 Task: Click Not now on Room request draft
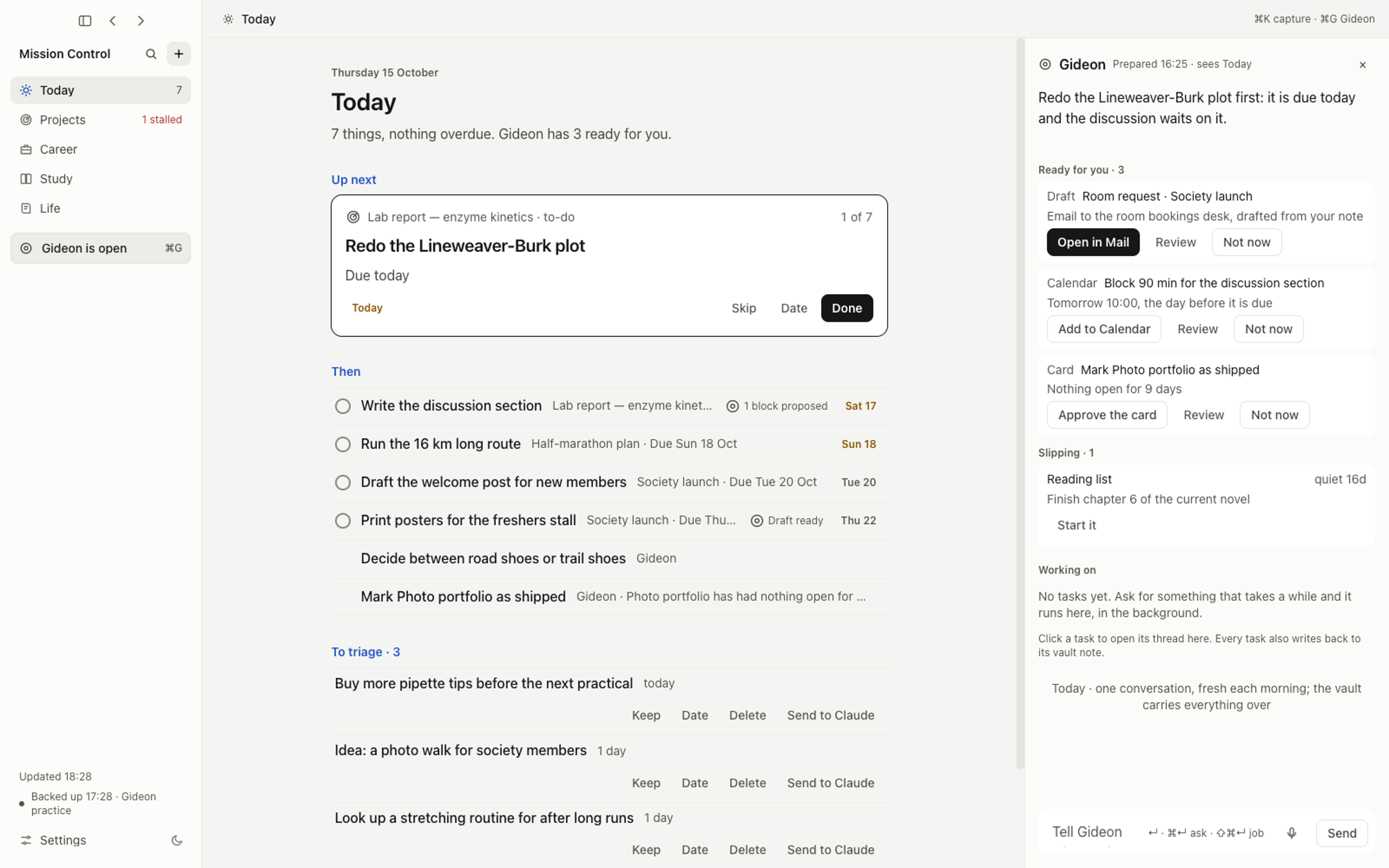pyautogui.click(x=1246, y=242)
